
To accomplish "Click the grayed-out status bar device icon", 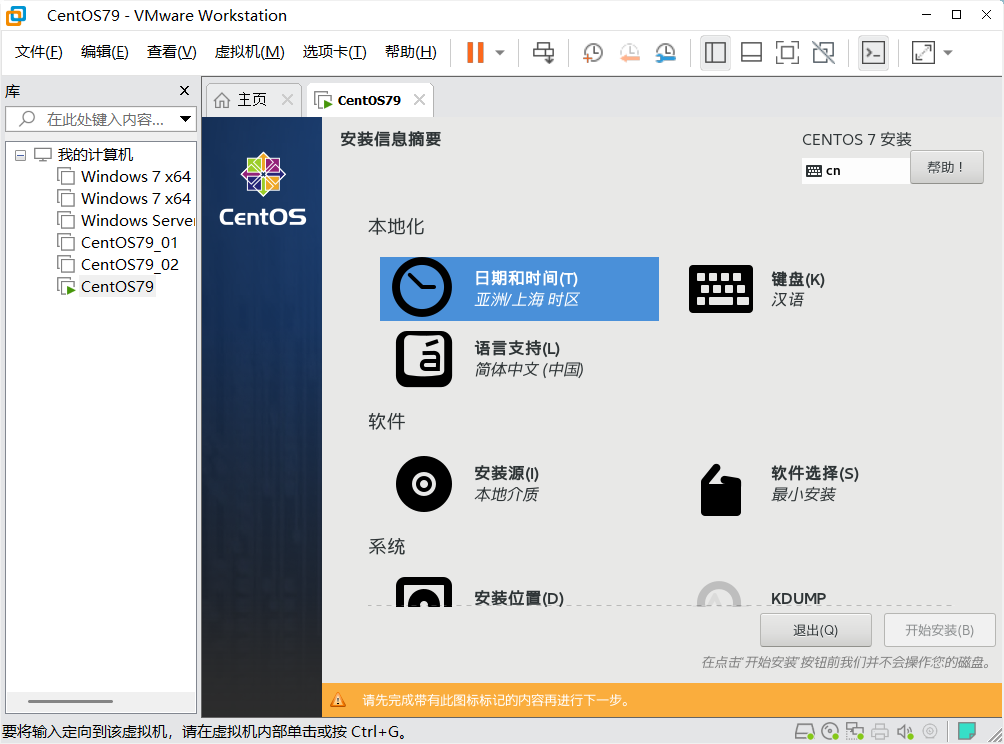I will click(930, 731).
